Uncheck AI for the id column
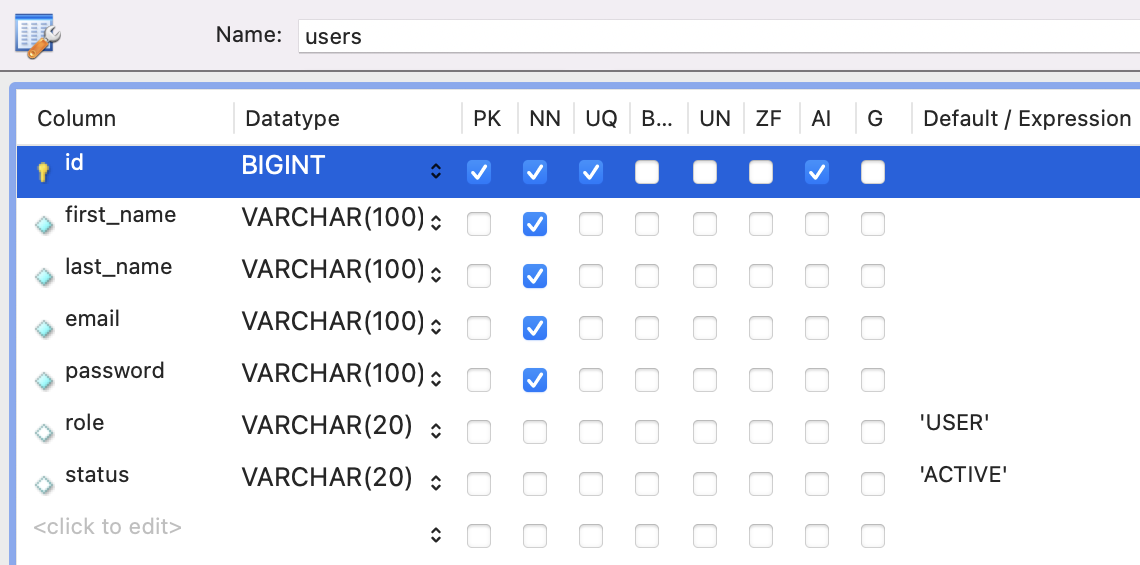The height and width of the screenshot is (565, 1140). pos(816,172)
